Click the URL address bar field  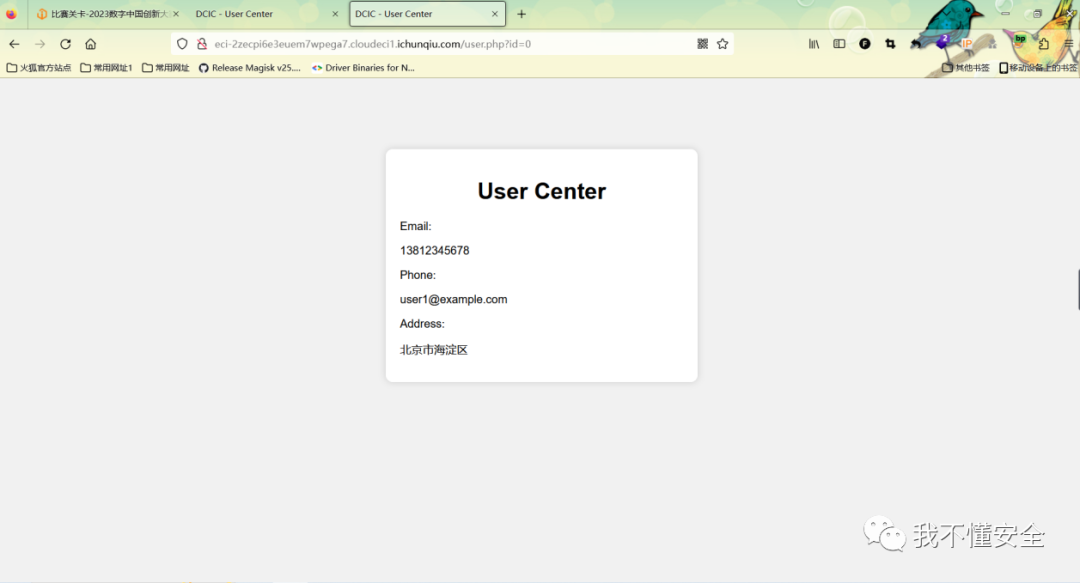tap(450, 44)
